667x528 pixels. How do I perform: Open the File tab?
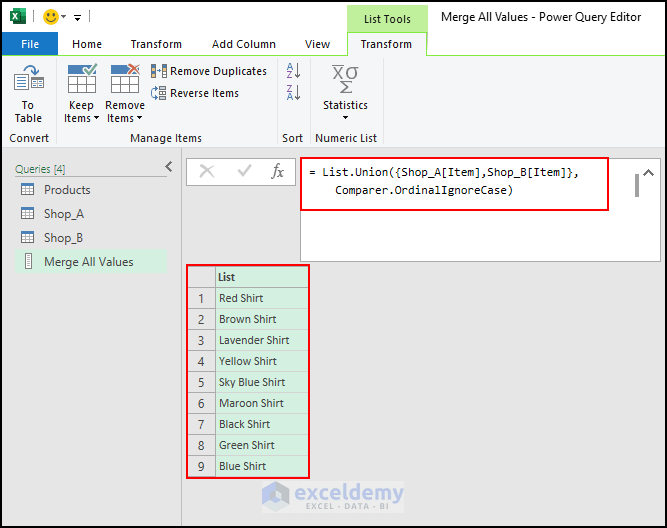click(30, 44)
